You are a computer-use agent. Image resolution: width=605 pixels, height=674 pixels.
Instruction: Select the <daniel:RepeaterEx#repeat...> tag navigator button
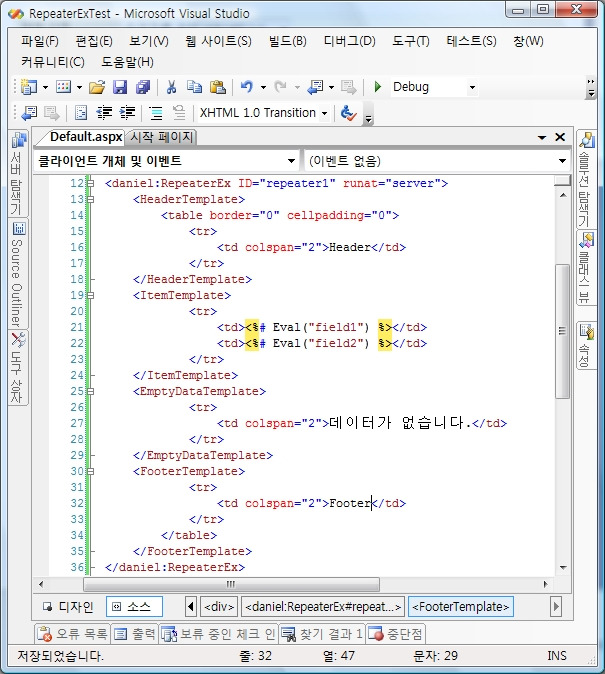[x=323, y=607]
